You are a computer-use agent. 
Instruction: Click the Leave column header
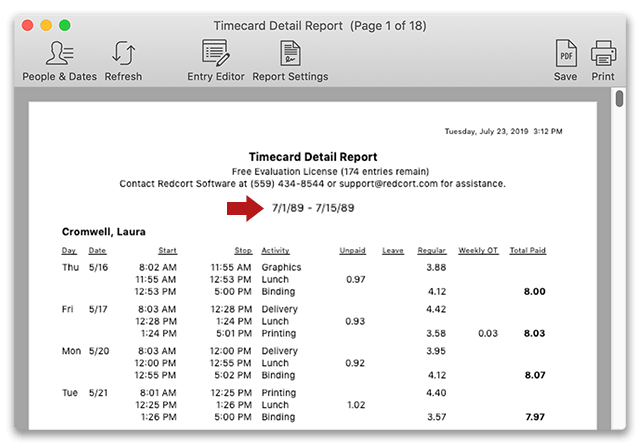[393, 250]
